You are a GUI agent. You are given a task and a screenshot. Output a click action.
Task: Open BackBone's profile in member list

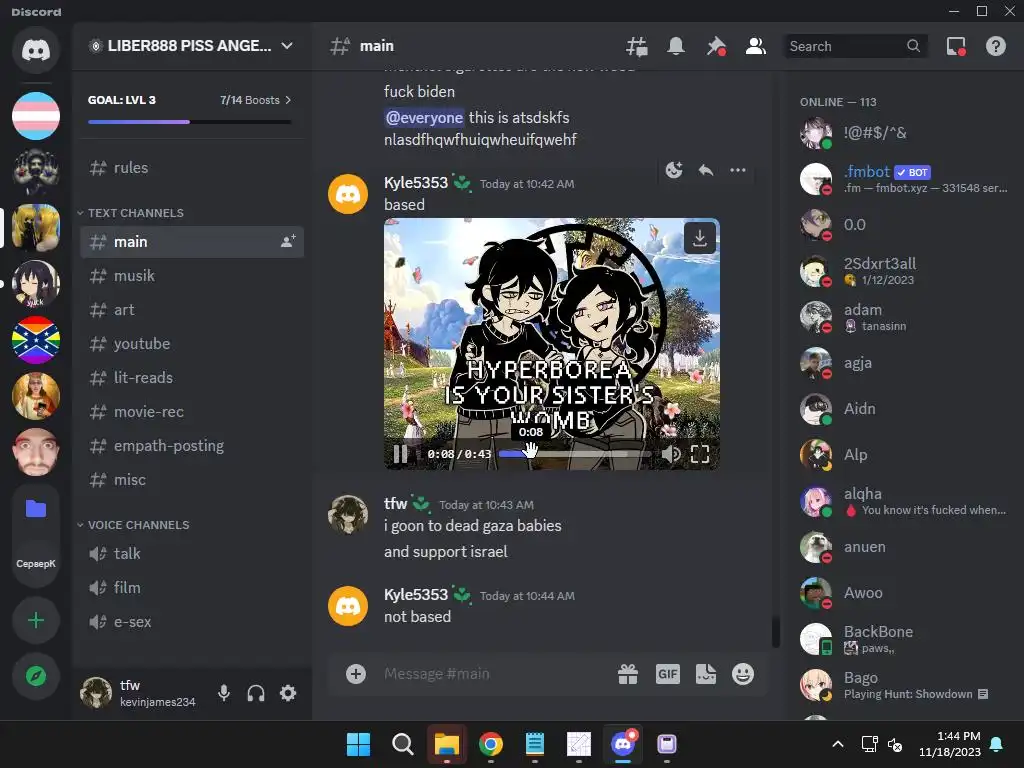[904, 639]
